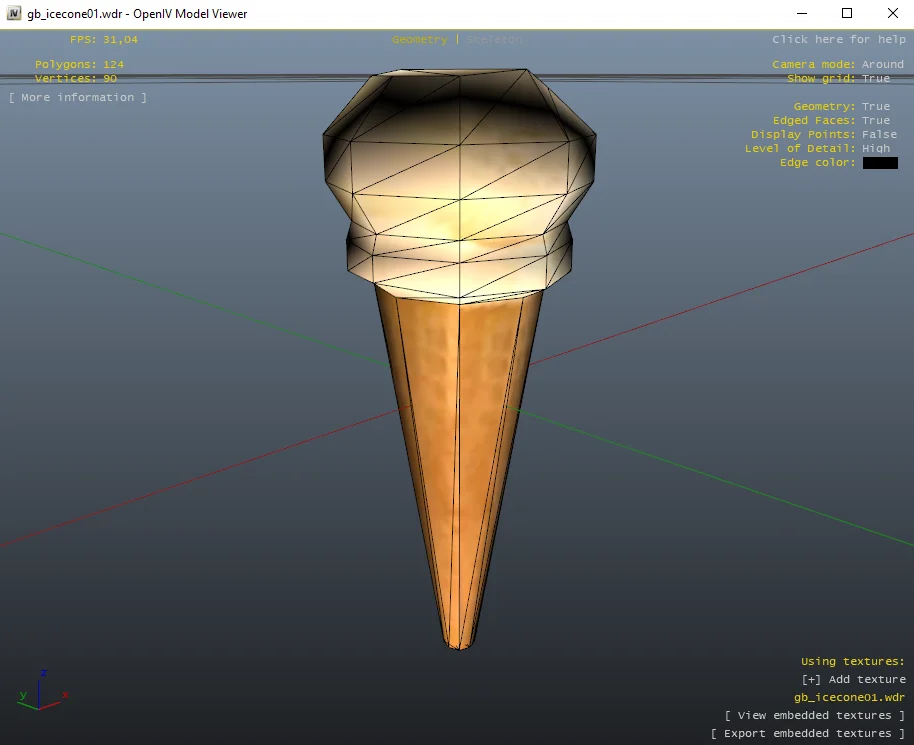
Task: Enable Display Points option
Action: point(879,135)
